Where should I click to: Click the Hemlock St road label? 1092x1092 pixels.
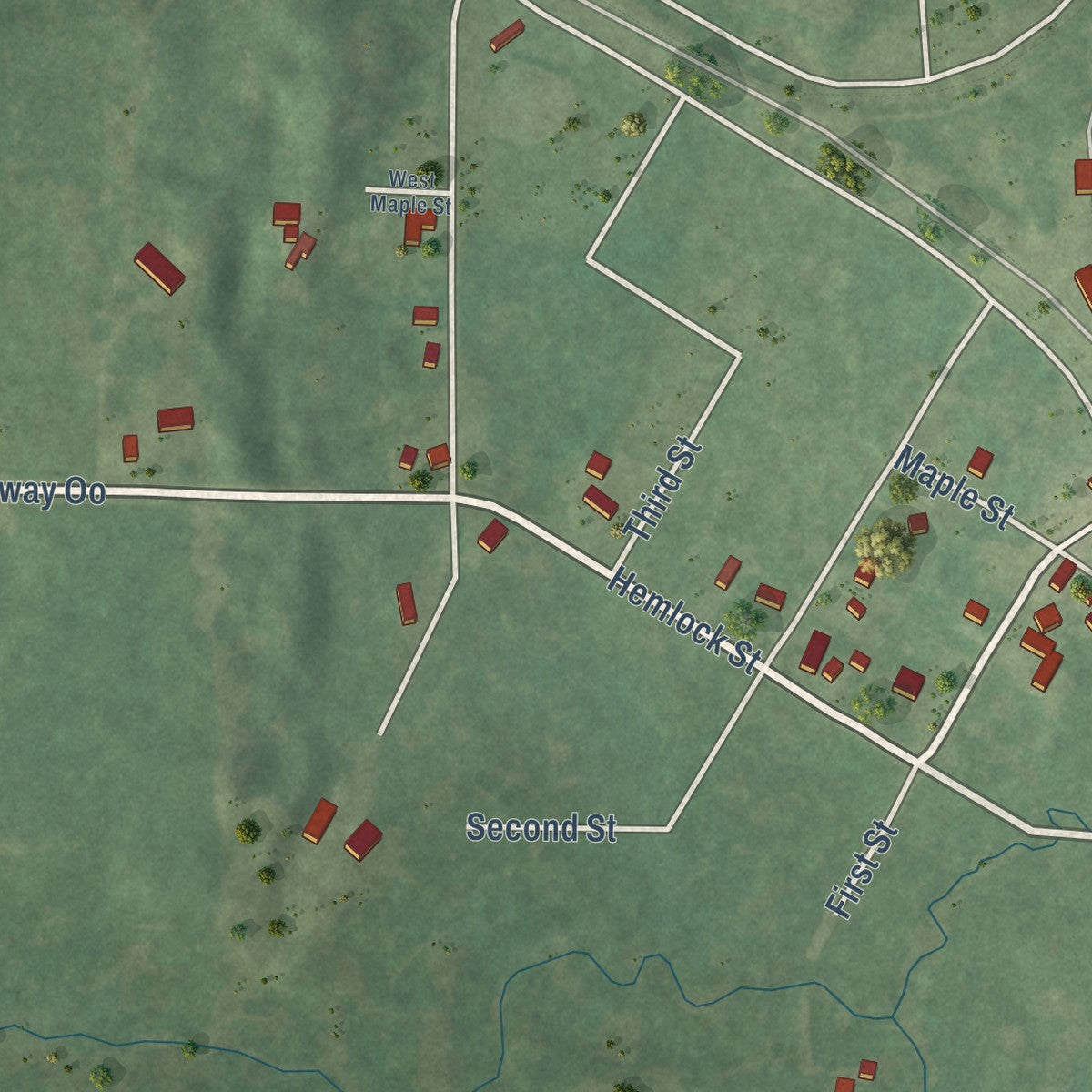(684, 621)
